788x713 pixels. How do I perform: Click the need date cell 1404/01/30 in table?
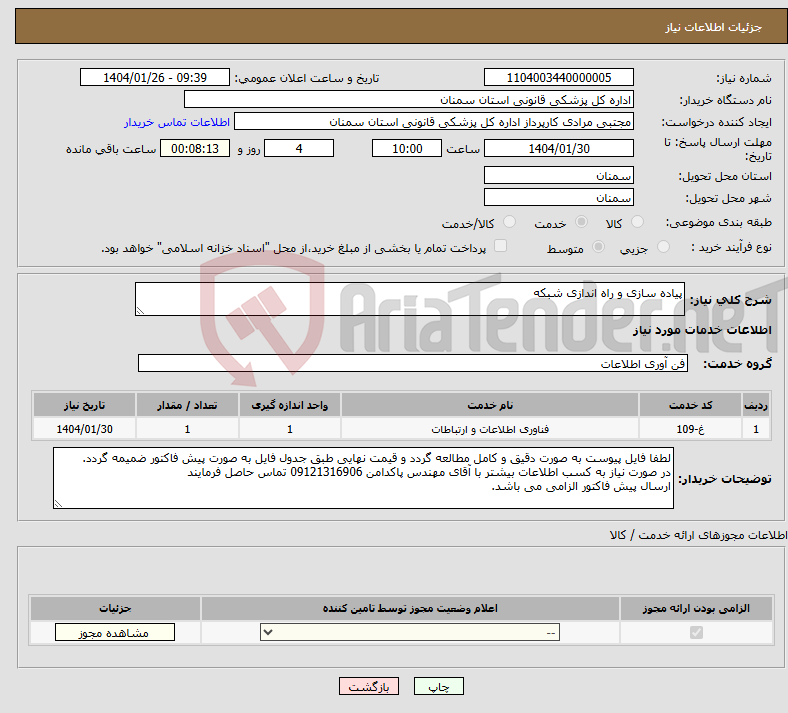click(x=84, y=429)
